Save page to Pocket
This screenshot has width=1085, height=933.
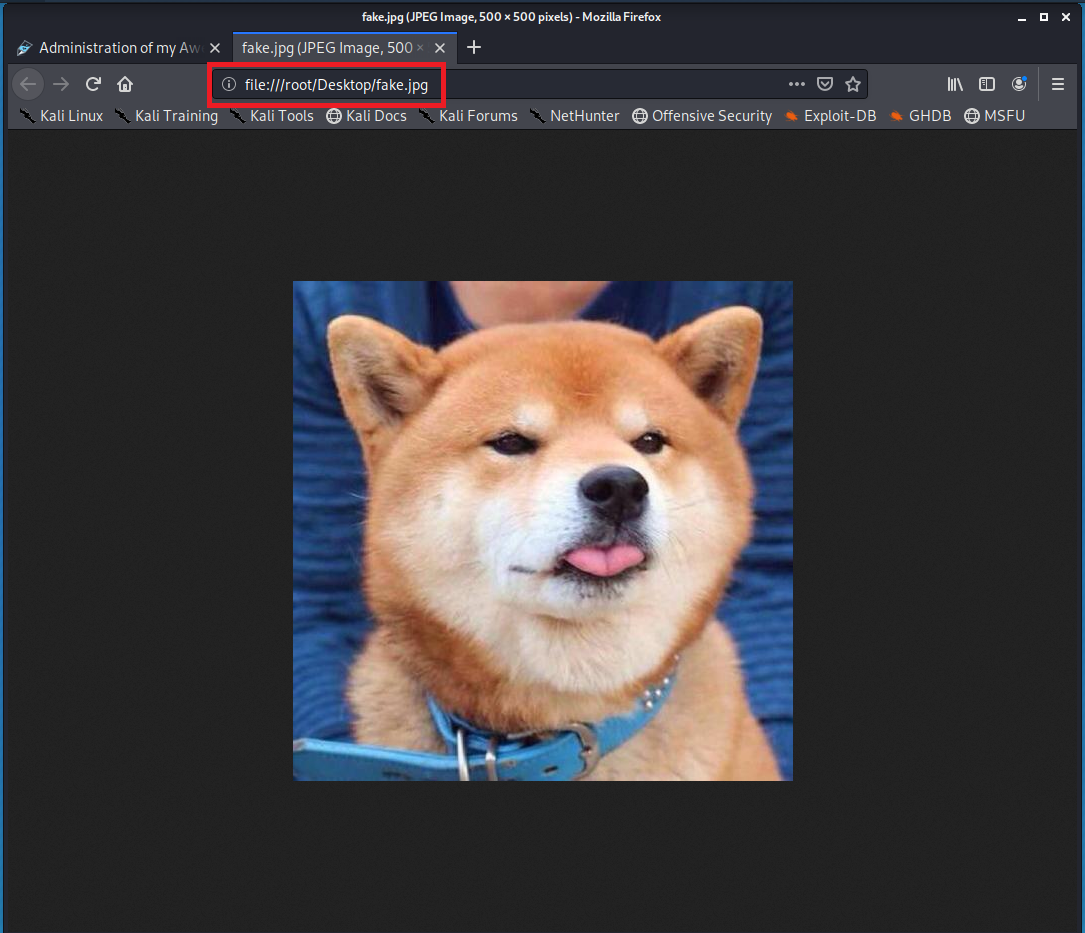[x=825, y=84]
